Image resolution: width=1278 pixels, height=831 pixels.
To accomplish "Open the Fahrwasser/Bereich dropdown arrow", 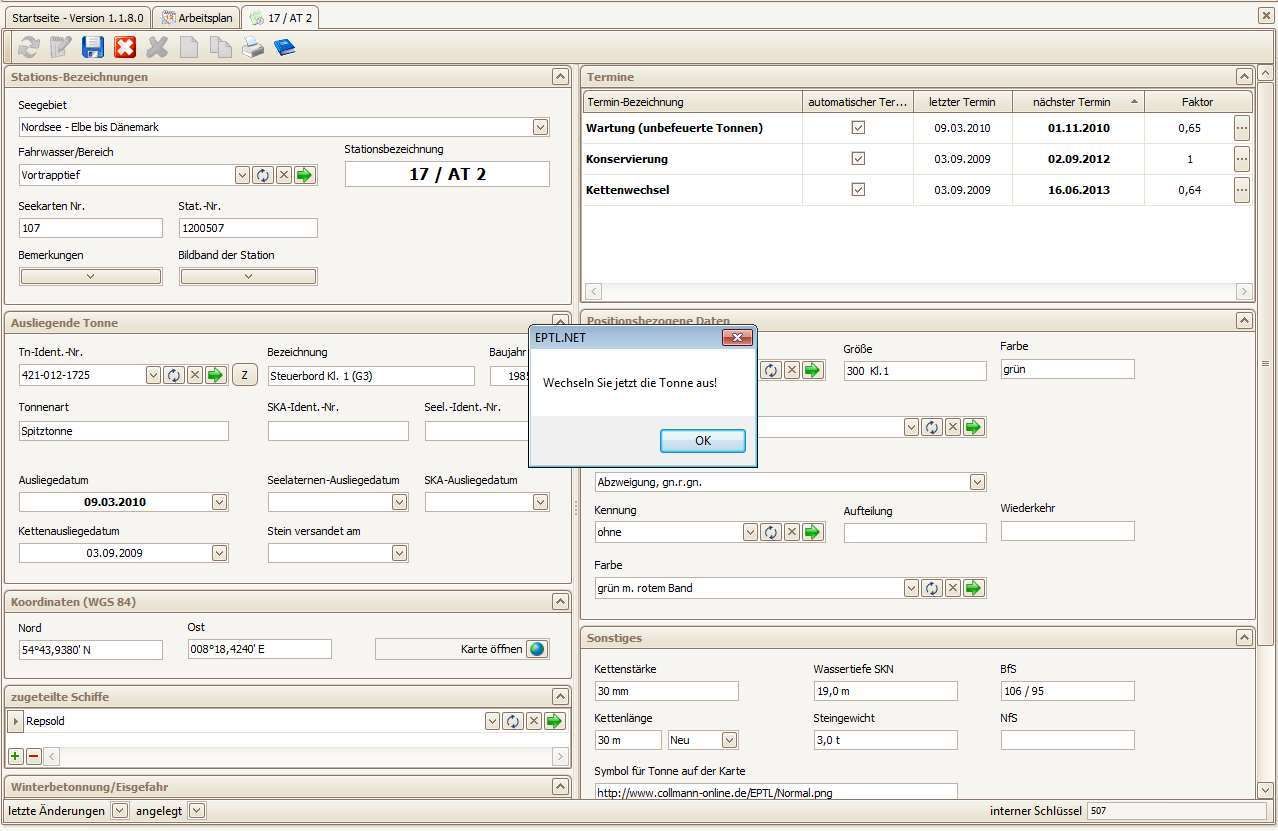I will tap(242, 175).
